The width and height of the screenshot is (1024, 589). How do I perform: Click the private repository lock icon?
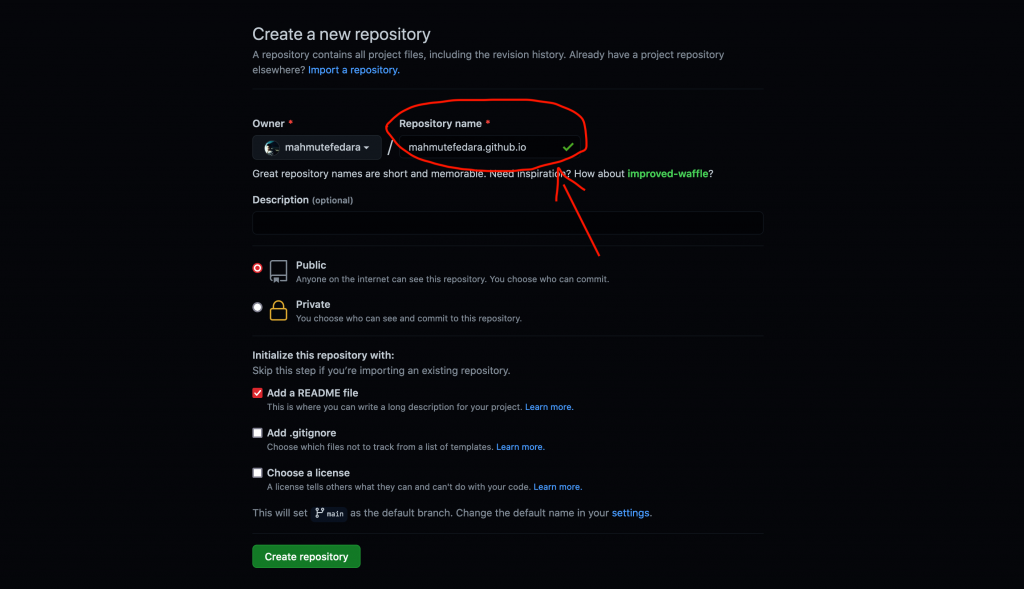tap(278, 310)
